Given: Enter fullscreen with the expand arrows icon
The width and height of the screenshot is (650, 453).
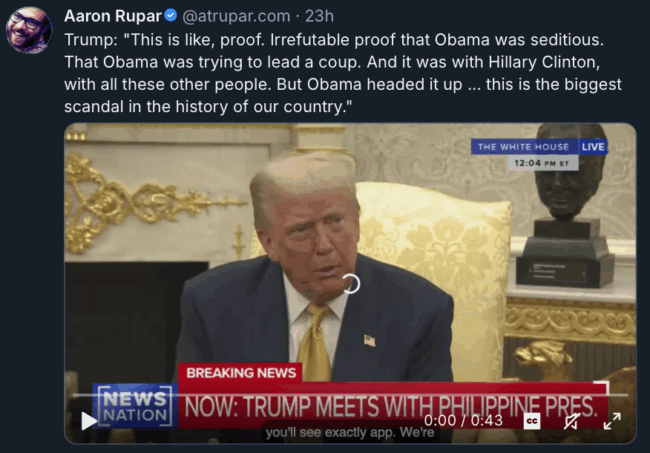Looking at the screenshot, I should (612, 421).
